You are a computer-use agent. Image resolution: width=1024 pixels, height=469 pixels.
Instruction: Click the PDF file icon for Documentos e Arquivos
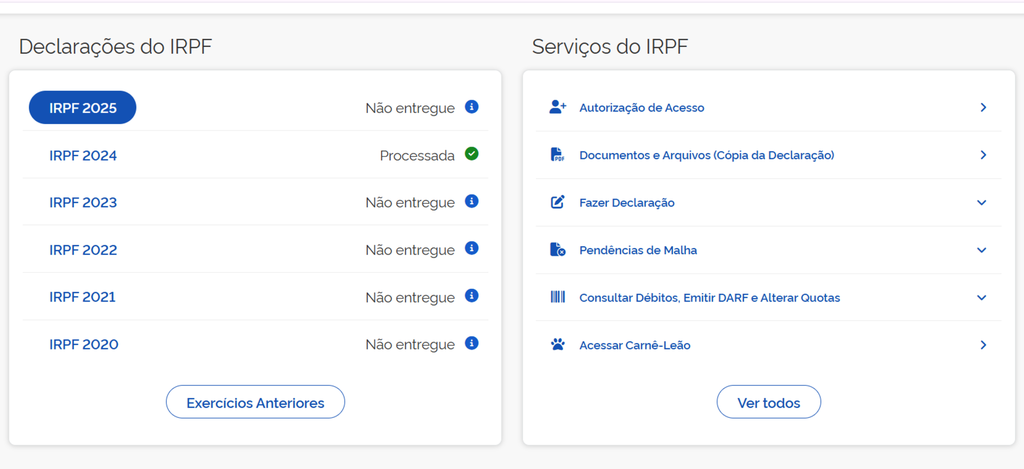pos(557,155)
